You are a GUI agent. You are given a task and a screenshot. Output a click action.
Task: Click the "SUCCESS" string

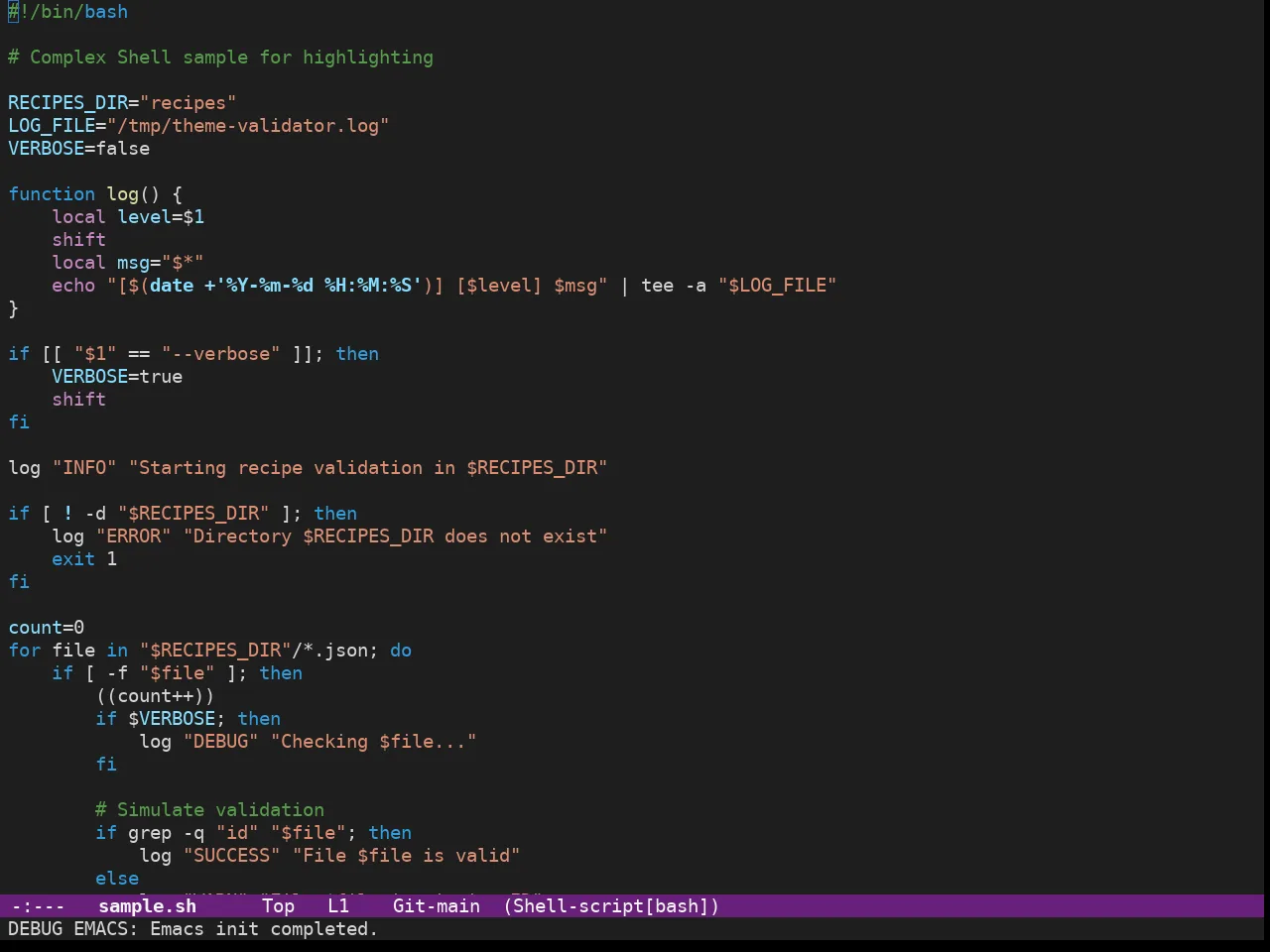coord(231,856)
